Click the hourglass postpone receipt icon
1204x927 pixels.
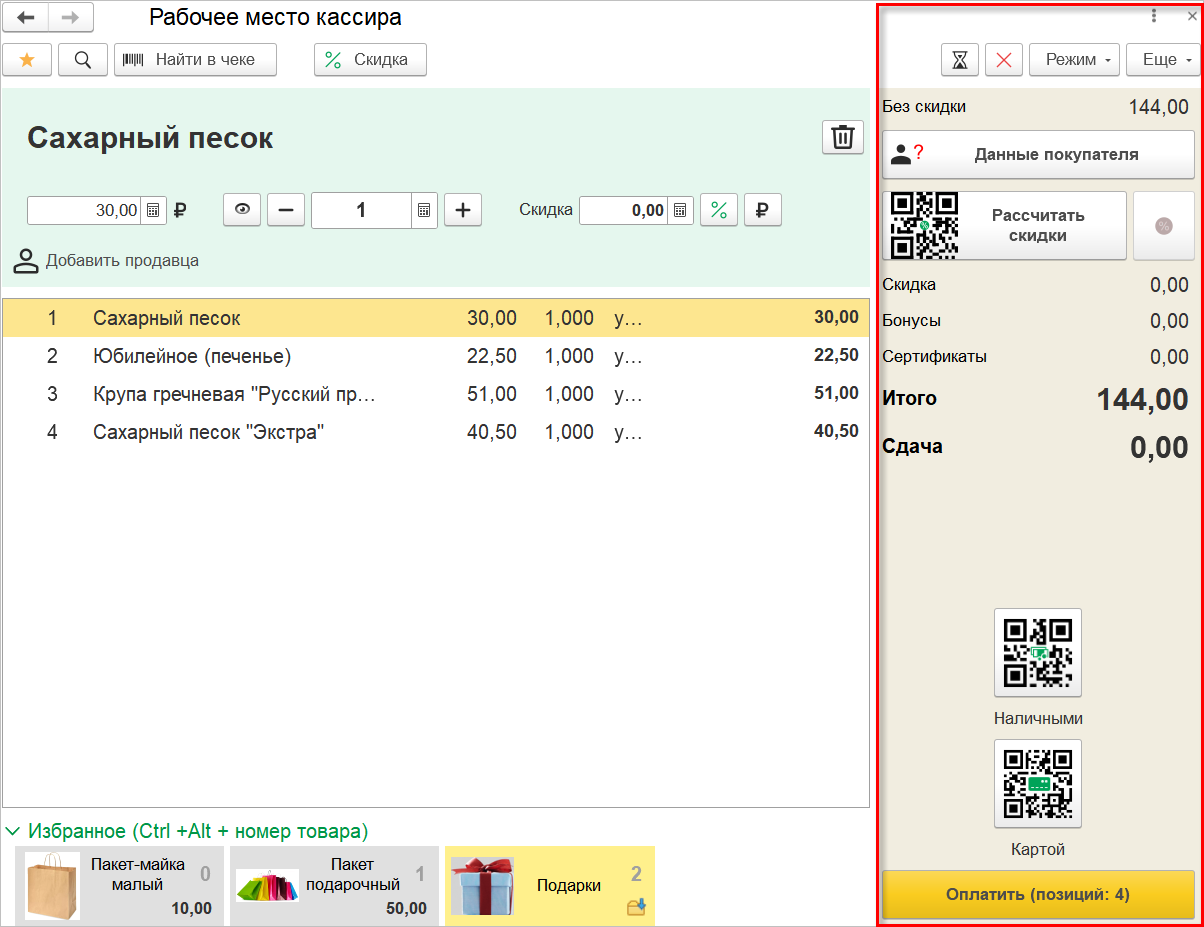point(960,60)
